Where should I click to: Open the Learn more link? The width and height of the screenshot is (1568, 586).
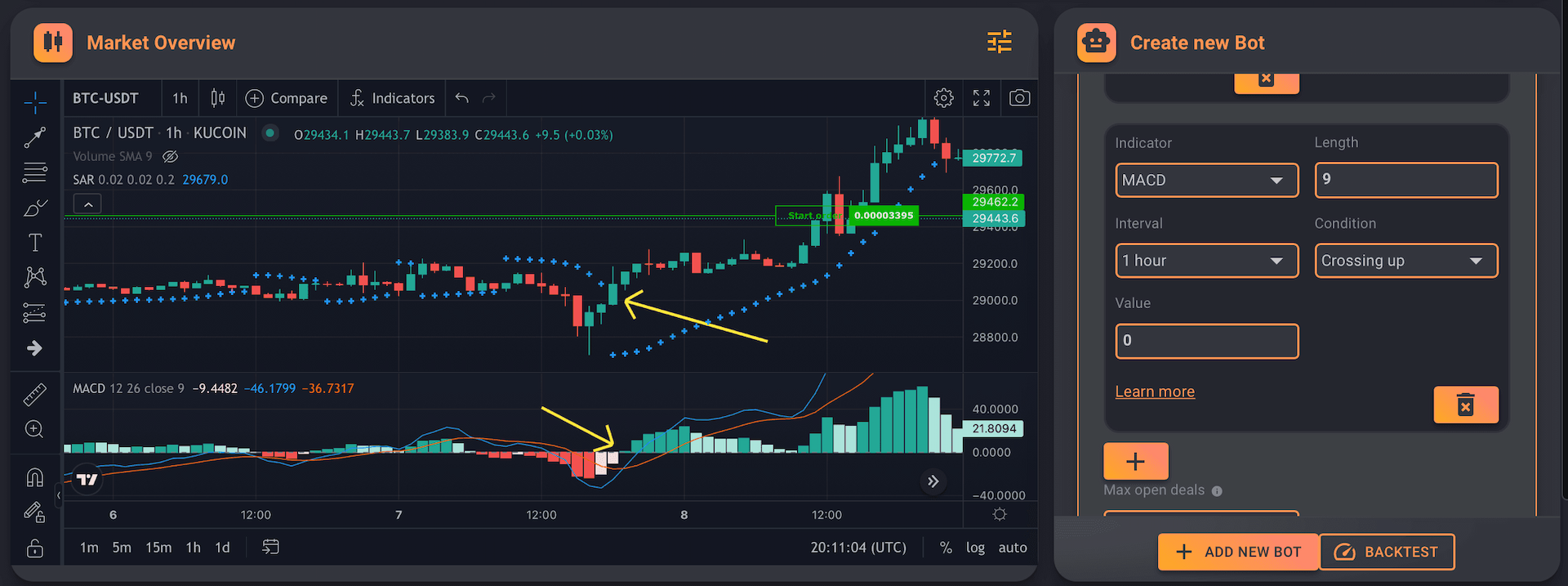click(x=1155, y=391)
